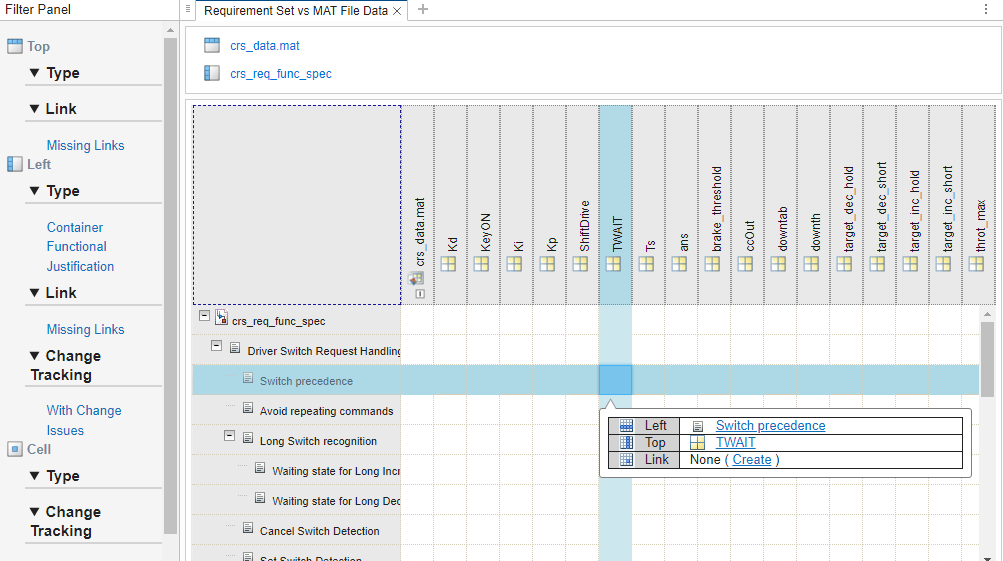The width and height of the screenshot is (1003, 561).
Task: Click the target_inc_hold variable column icon
Action: [910, 264]
